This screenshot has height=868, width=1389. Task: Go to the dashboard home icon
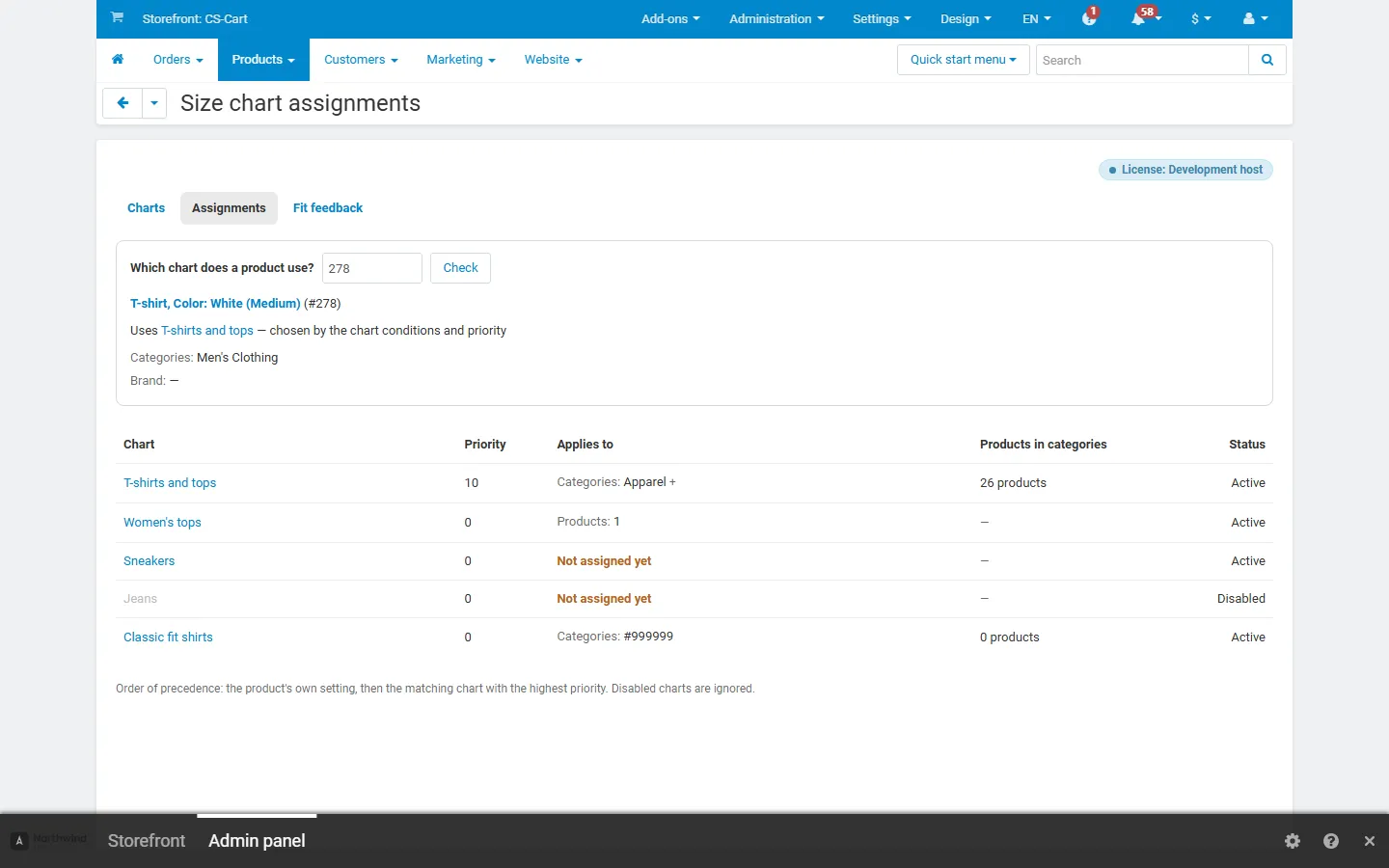tap(118, 59)
